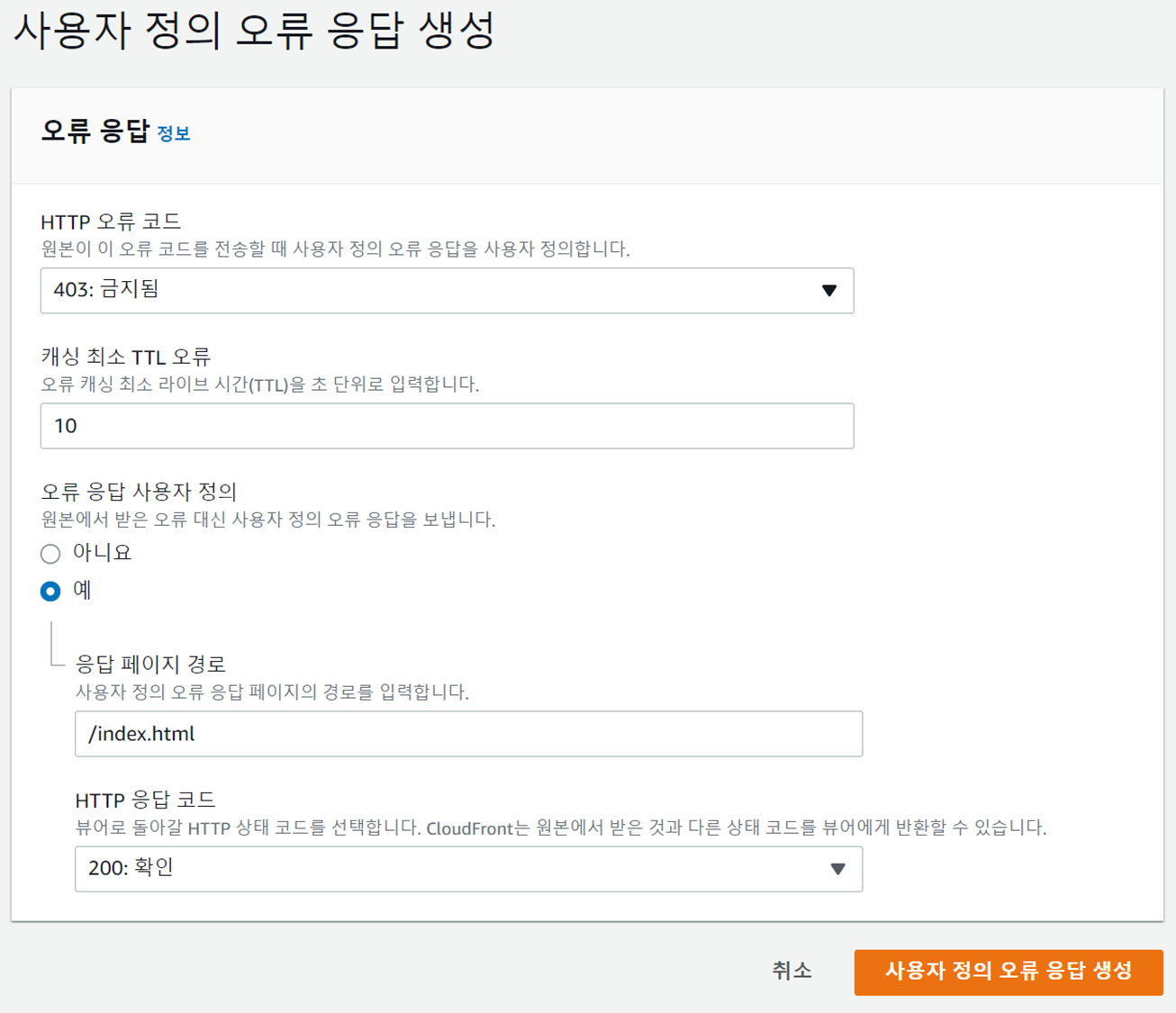Expand the '403: 금지됨' selector arrow
The height and width of the screenshot is (1013, 1176).
tap(828, 291)
